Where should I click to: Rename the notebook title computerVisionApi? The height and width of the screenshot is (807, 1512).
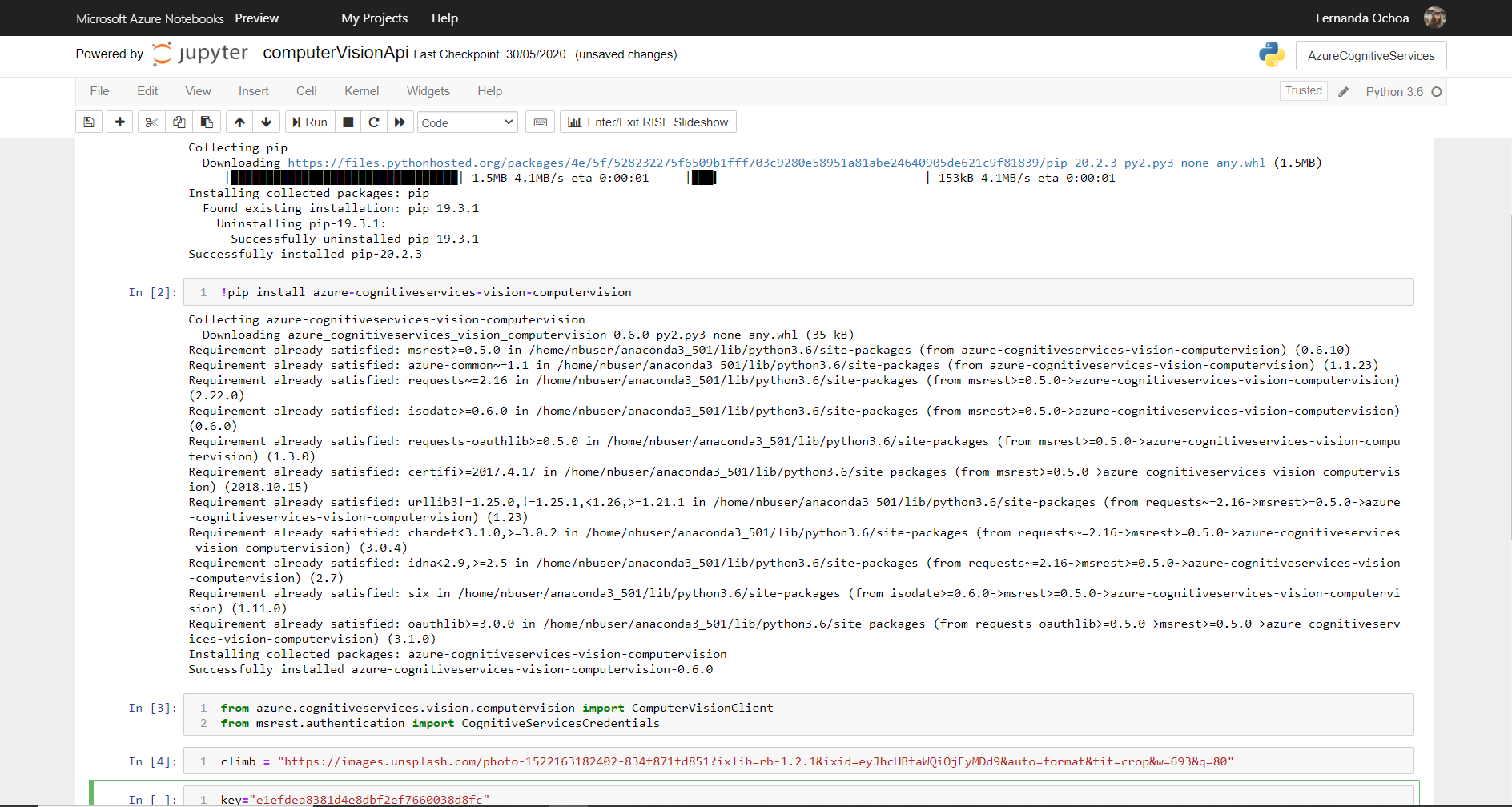tap(336, 53)
